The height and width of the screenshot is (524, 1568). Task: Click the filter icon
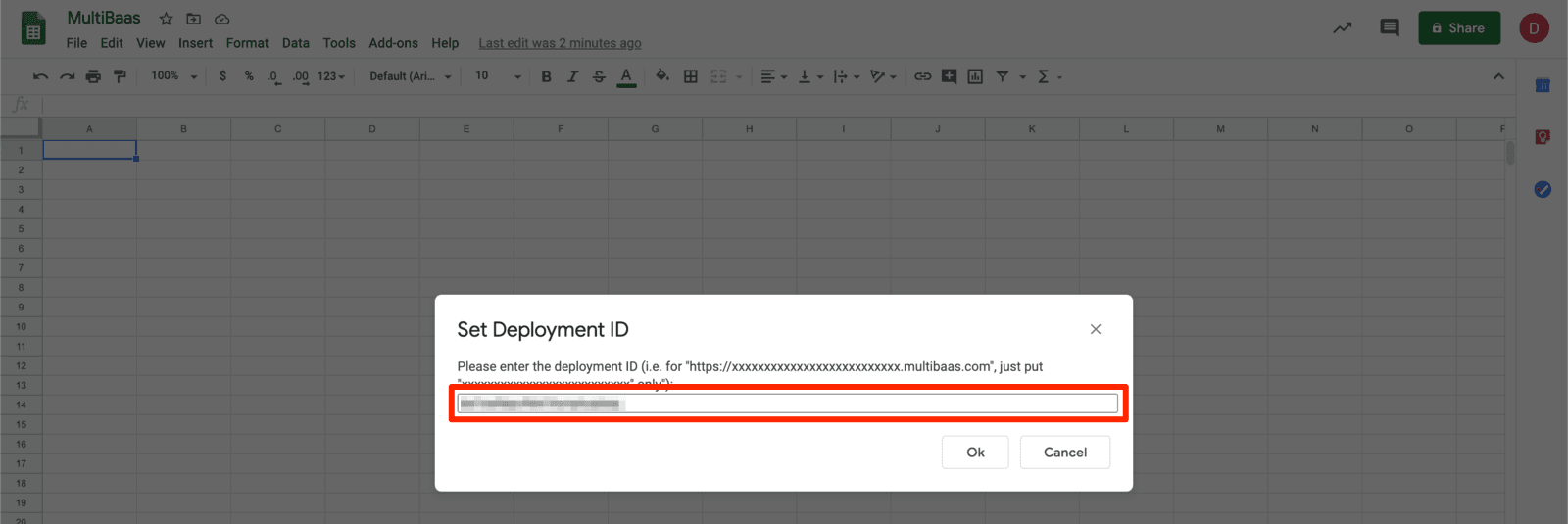[1003, 76]
